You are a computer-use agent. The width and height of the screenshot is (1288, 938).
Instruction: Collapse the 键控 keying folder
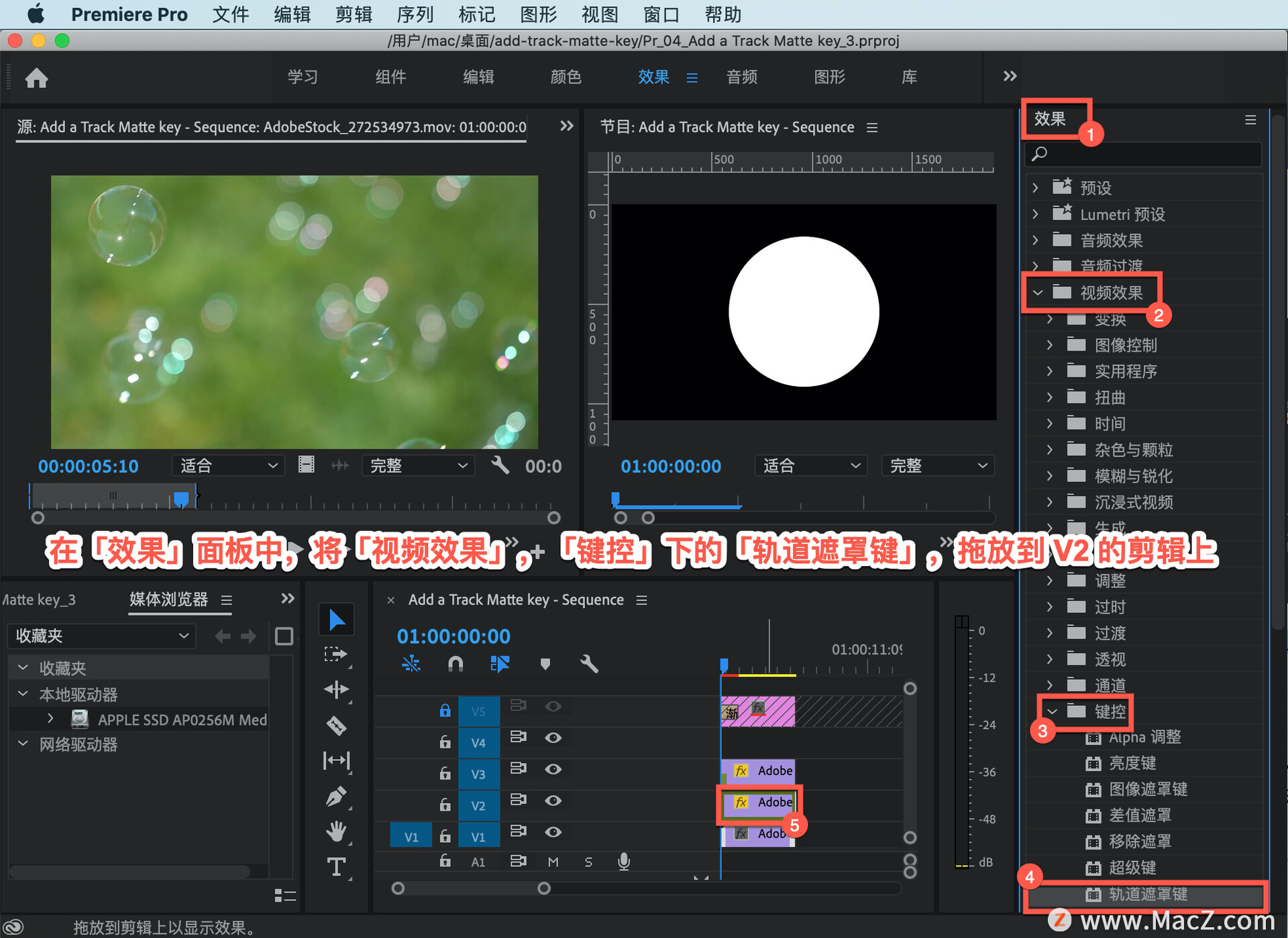coord(1052,711)
